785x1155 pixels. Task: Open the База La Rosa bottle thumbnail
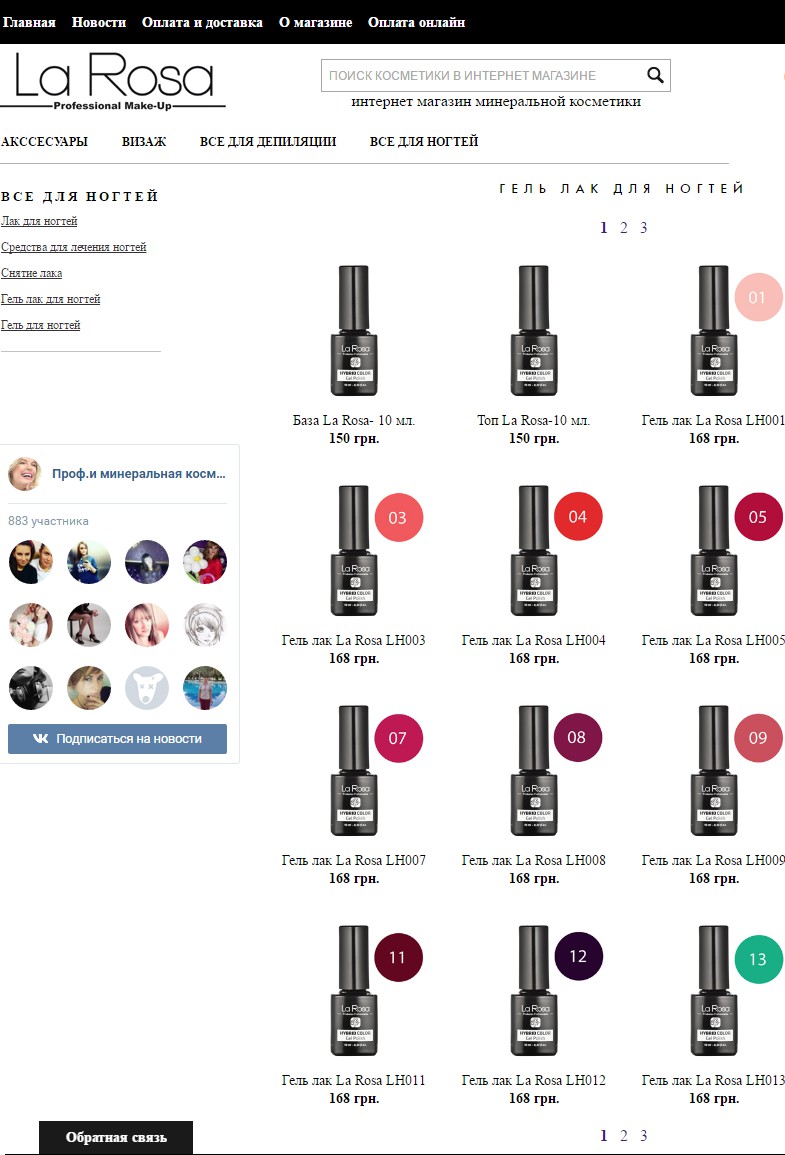pos(354,331)
